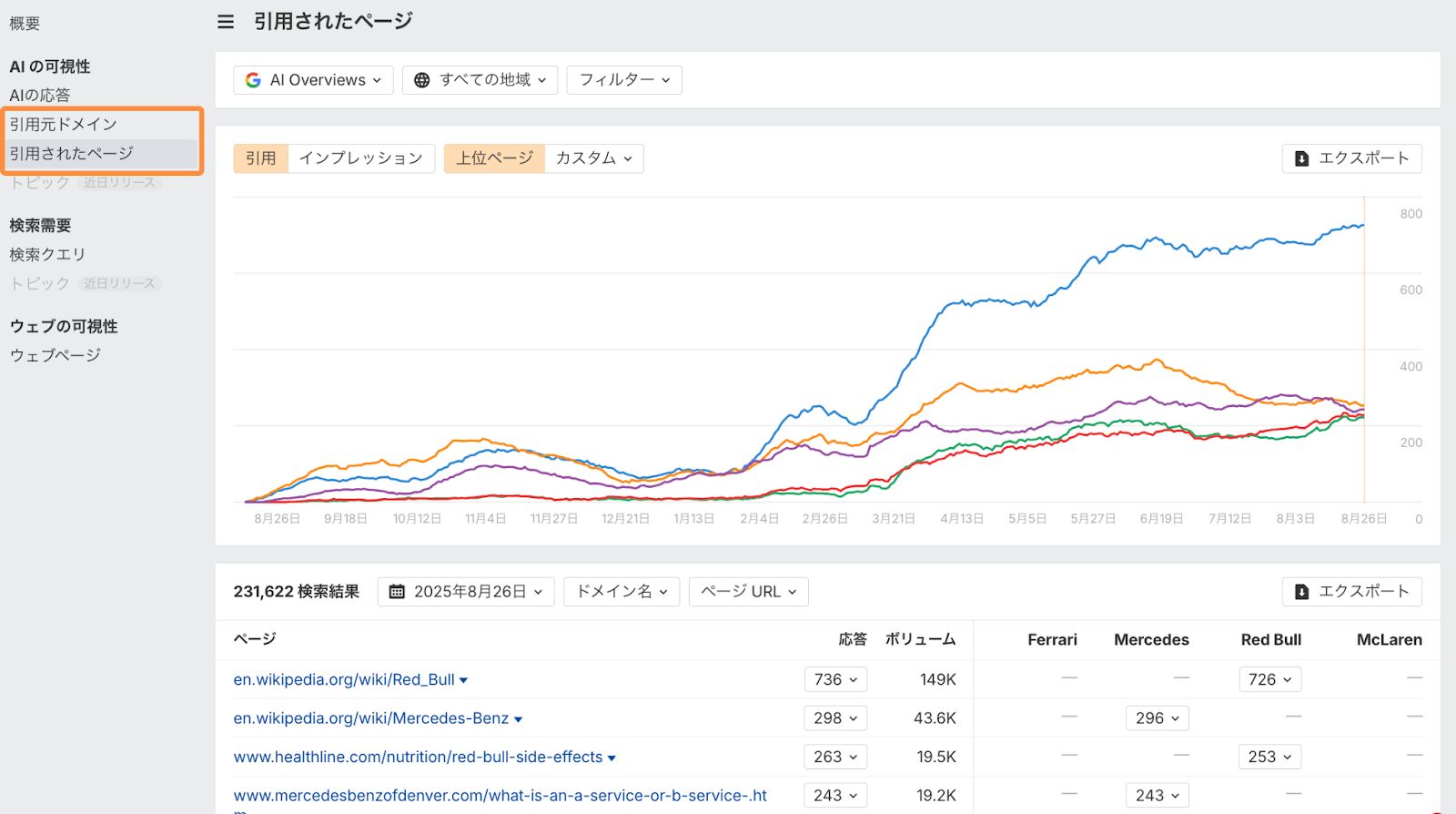Open 引用元ドメイン in the sidebar
The height and width of the screenshot is (814, 1456).
64,125
